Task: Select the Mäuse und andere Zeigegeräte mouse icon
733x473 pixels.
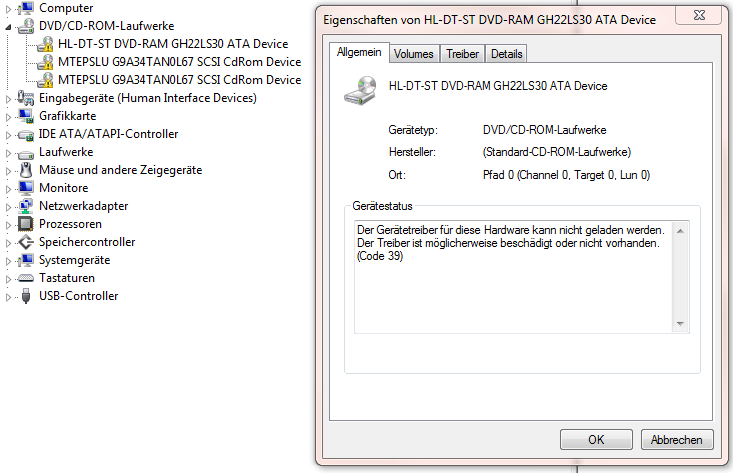Action: 26,170
